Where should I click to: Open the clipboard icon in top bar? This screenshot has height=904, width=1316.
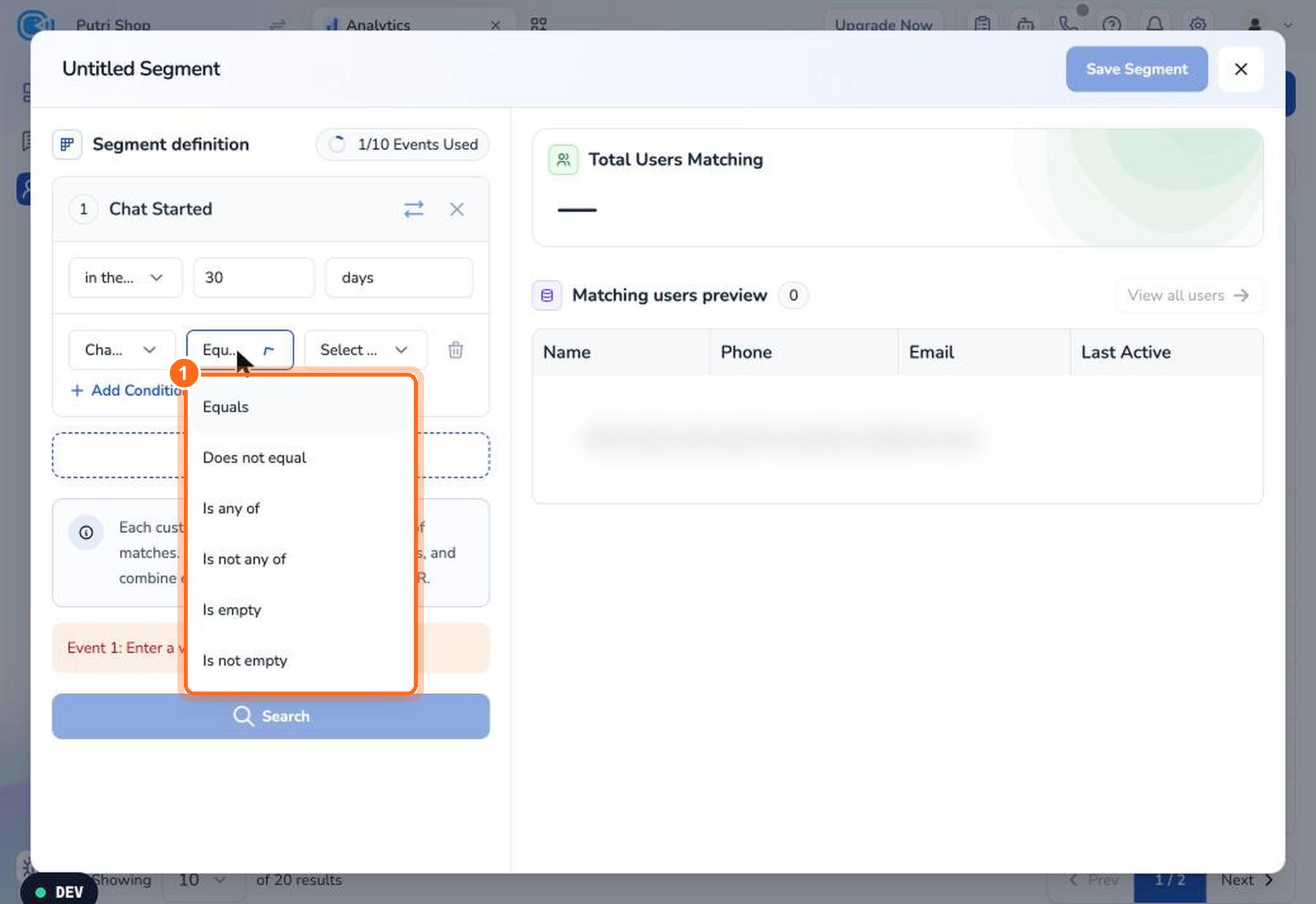pos(982,25)
